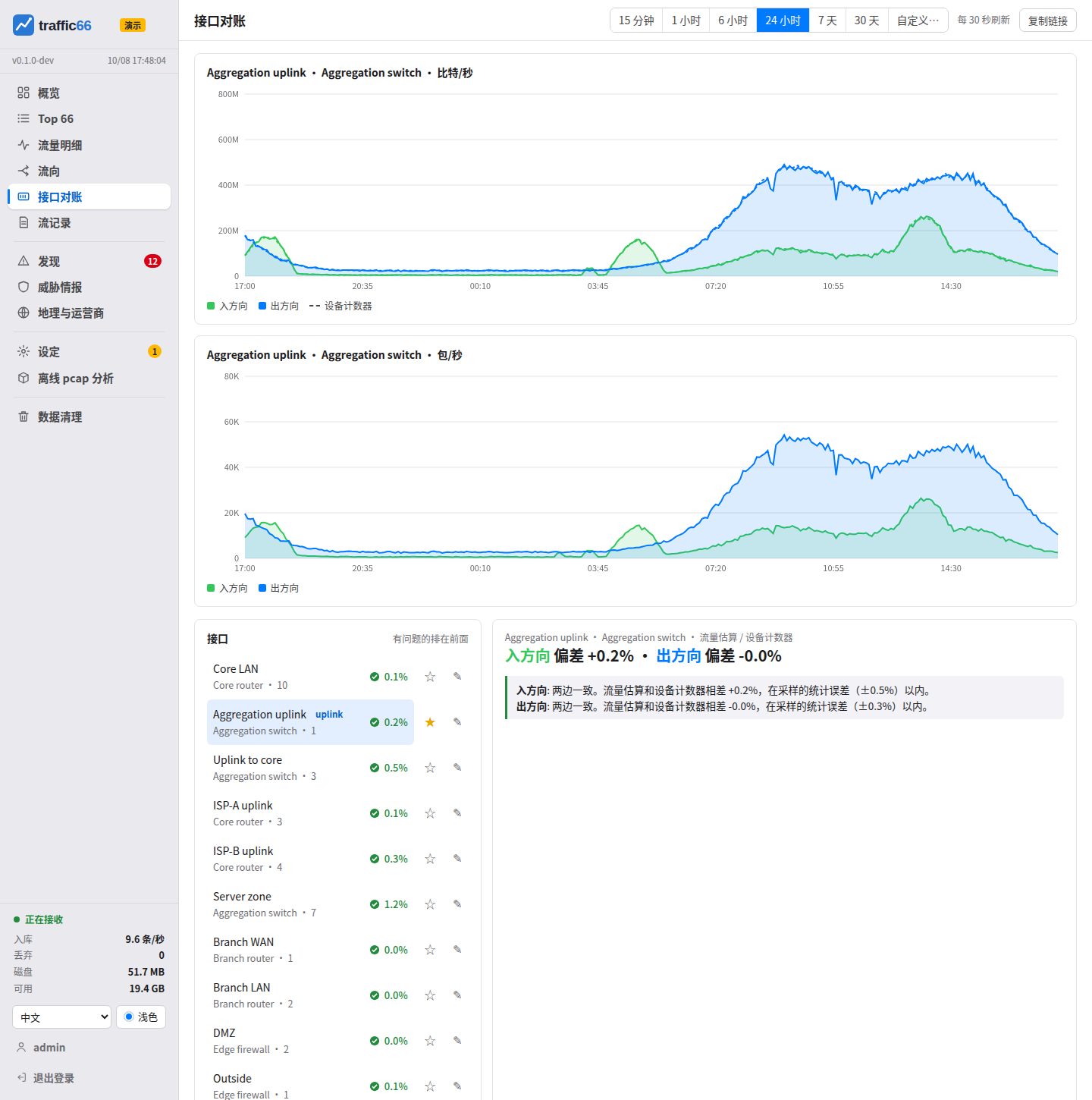Open the 中文 language dropdown
Screen dimensions: 1092x1100
click(x=62, y=1017)
